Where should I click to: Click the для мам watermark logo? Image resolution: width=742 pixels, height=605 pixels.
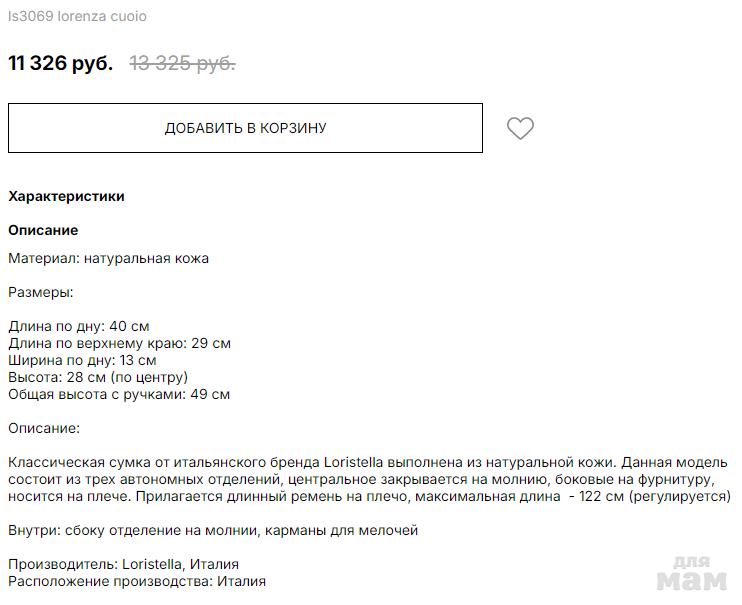(694, 573)
